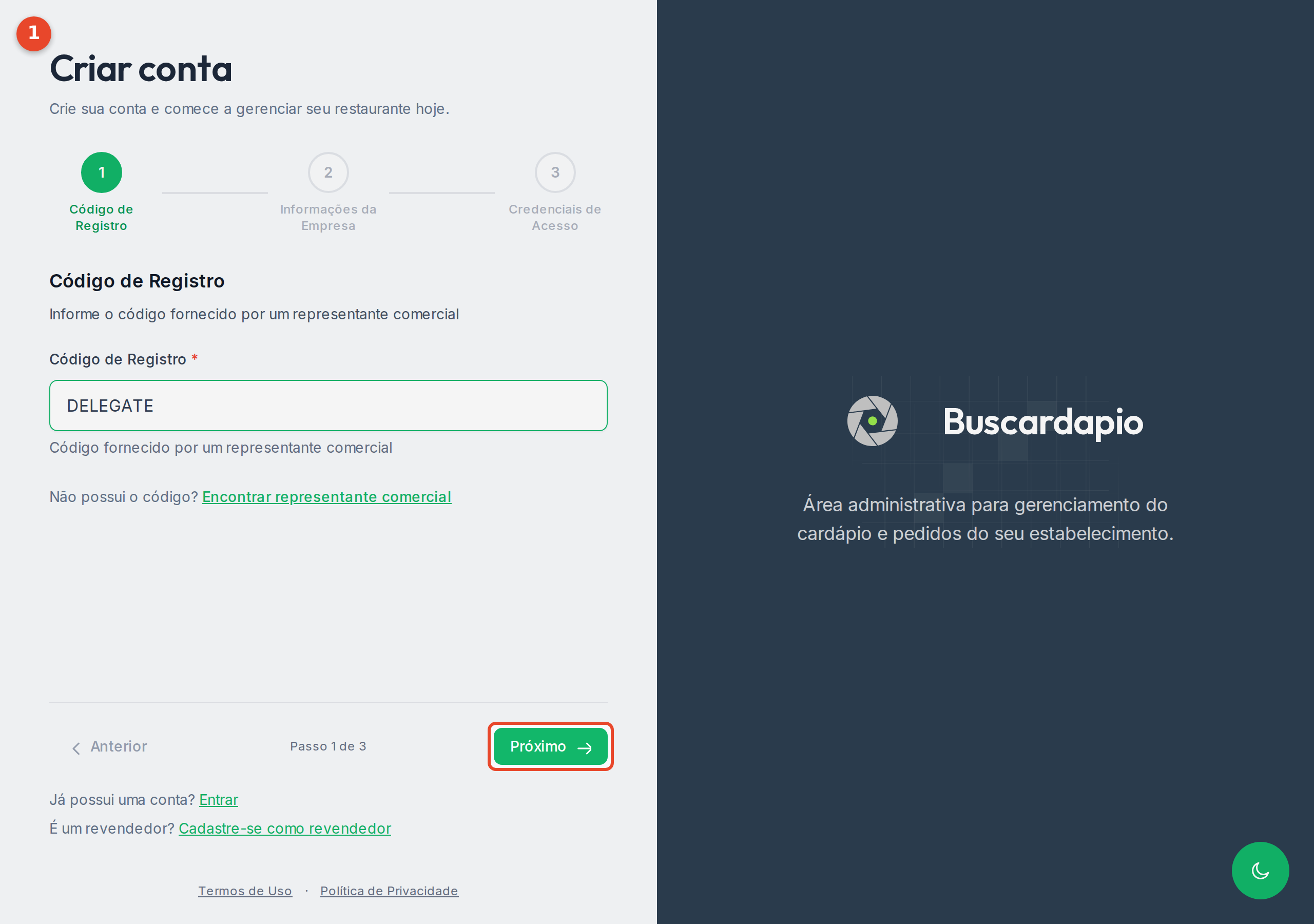Click the Buscardapio aperture logo

pos(872,421)
